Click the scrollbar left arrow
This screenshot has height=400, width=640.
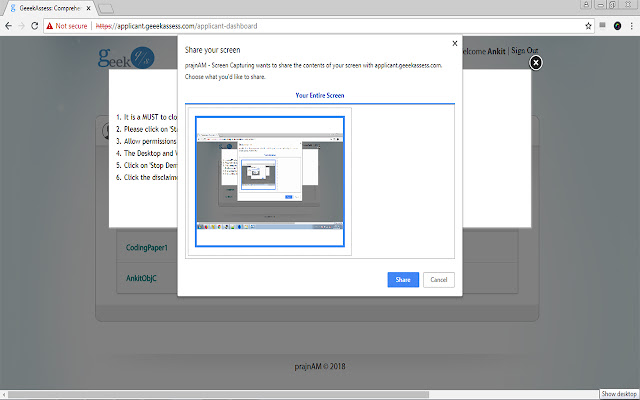pos(4,394)
